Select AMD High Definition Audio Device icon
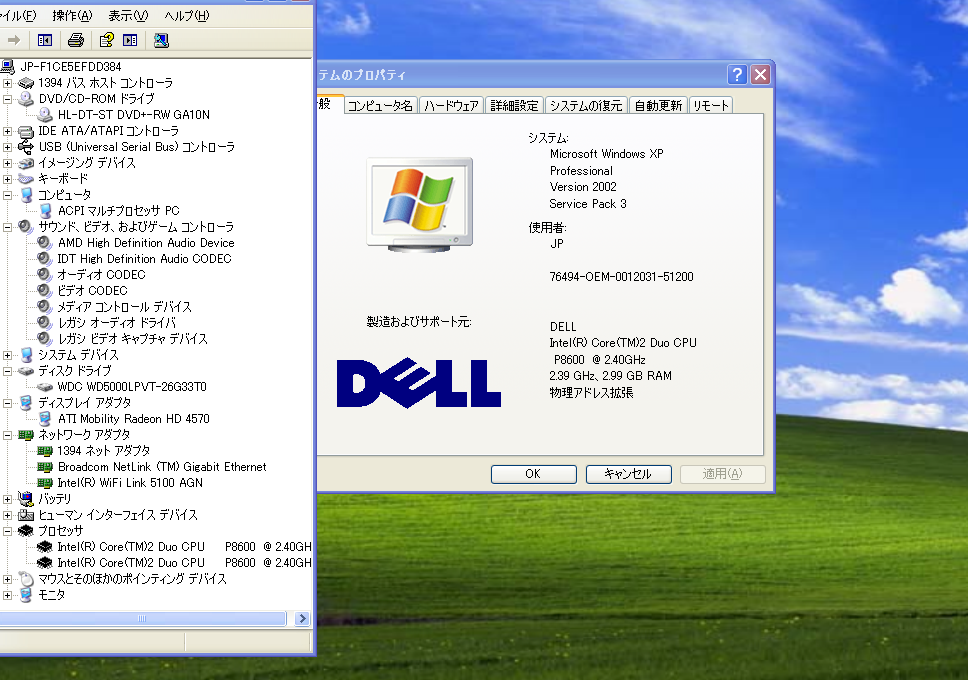968x680 pixels. 44,243
